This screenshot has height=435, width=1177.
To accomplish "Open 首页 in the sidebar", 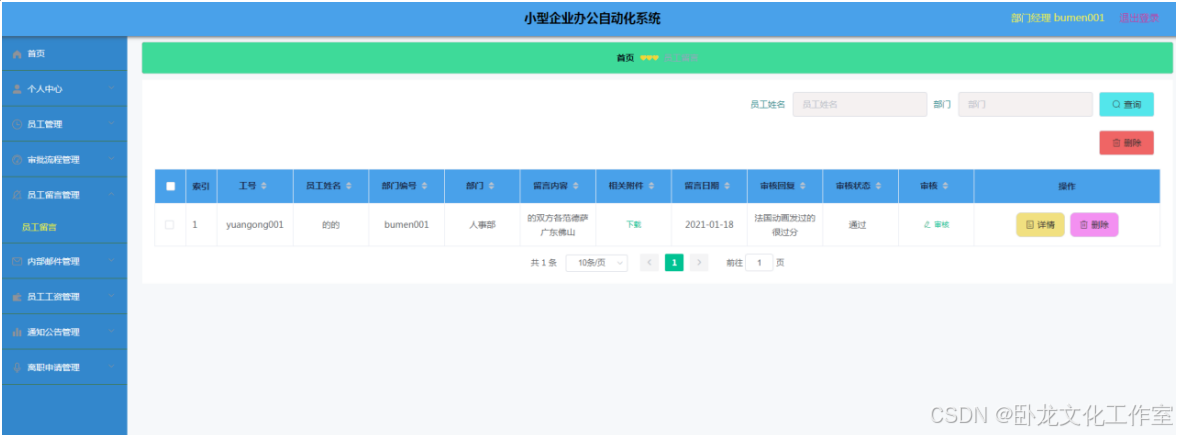I will 64,54.
